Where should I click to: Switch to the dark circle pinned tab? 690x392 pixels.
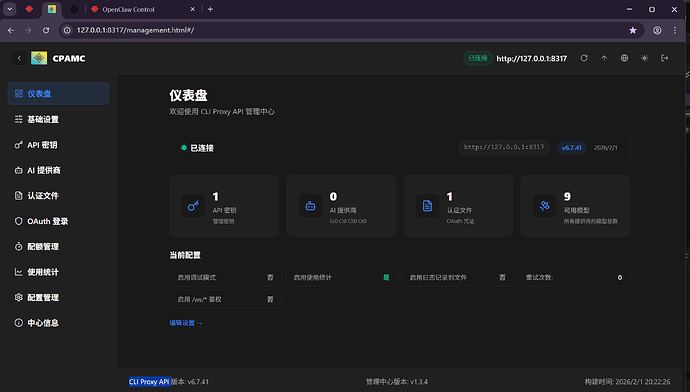click(x=74, y=9)
